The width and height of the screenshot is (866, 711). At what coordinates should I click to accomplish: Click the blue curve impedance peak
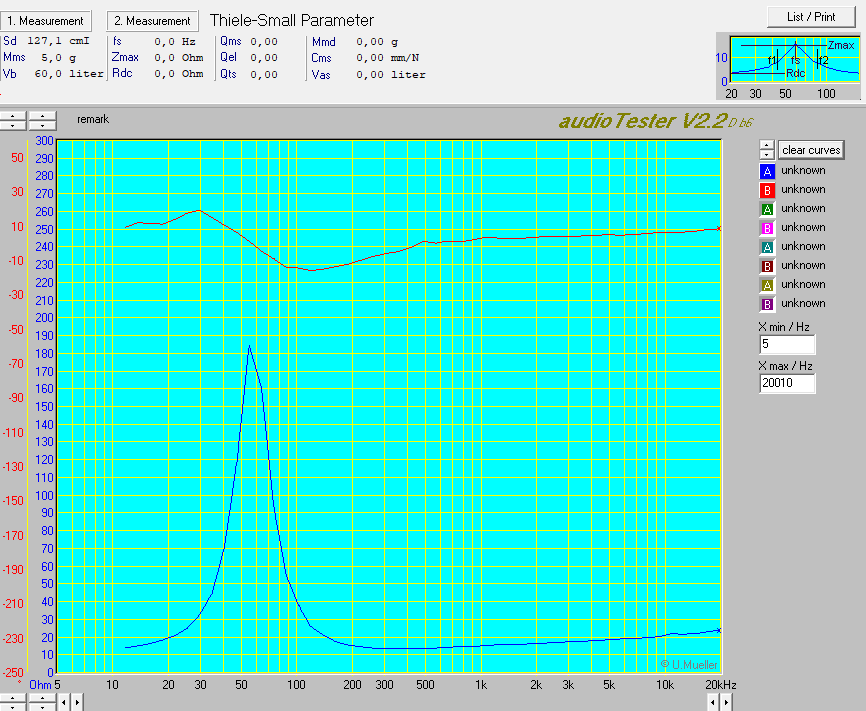pyautogui.click(x=249, y=346)
